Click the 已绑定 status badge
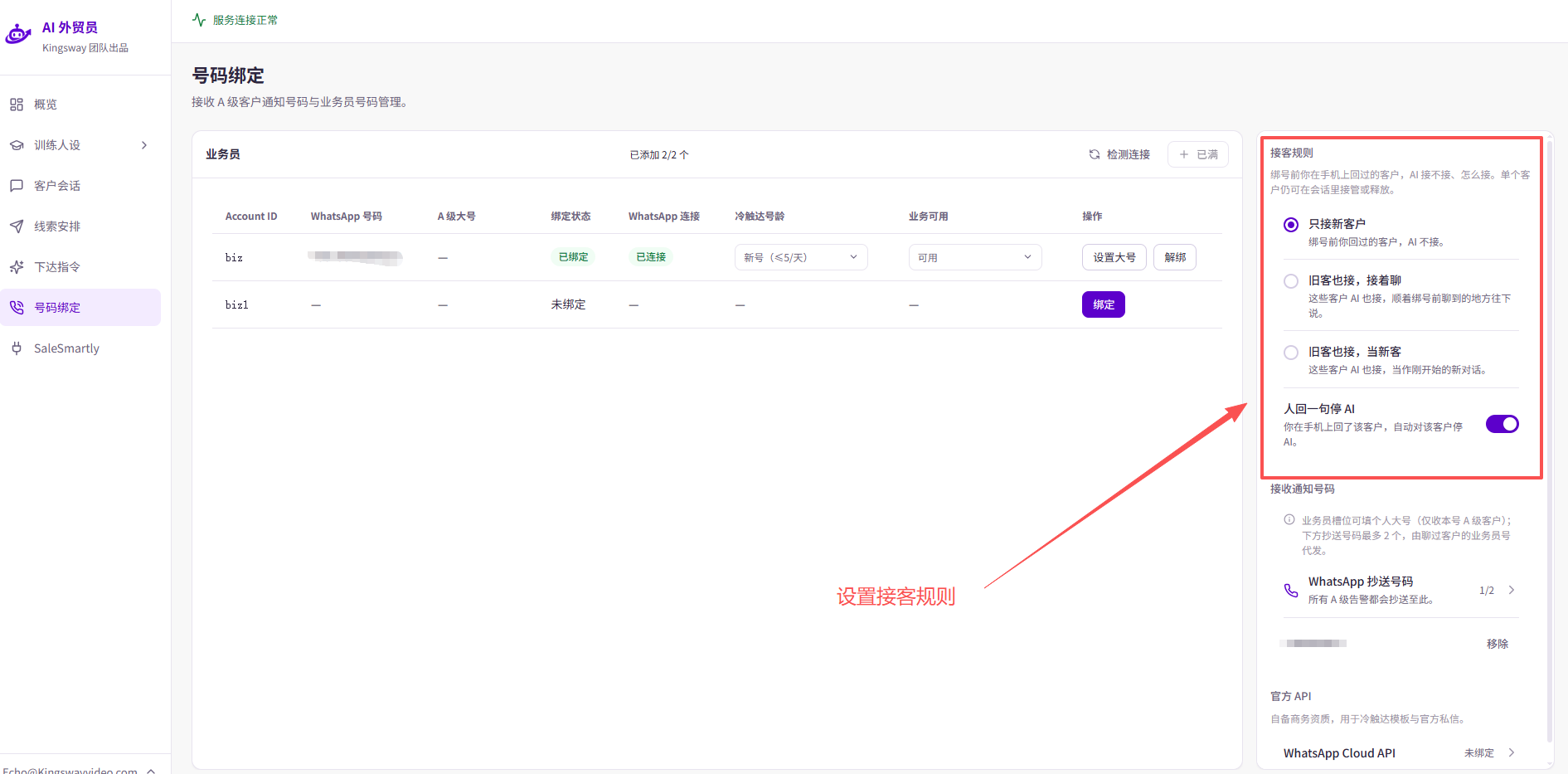 coord(573,257)
